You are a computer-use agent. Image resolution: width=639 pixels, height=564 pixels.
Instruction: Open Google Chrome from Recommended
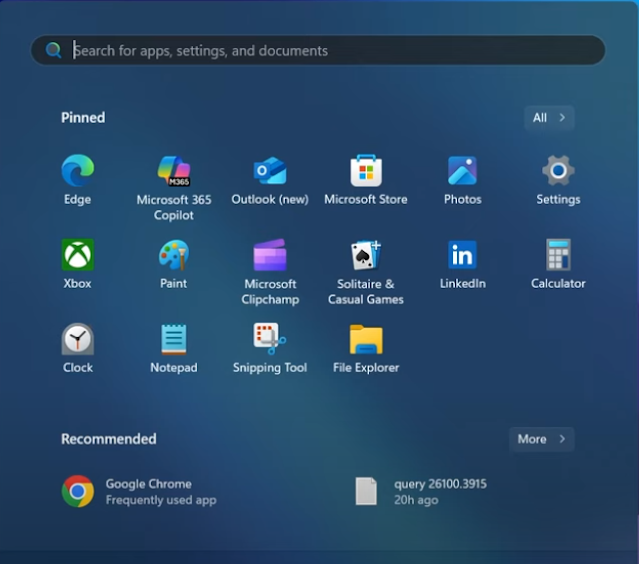pyautogui.click(x=140, y=491)
